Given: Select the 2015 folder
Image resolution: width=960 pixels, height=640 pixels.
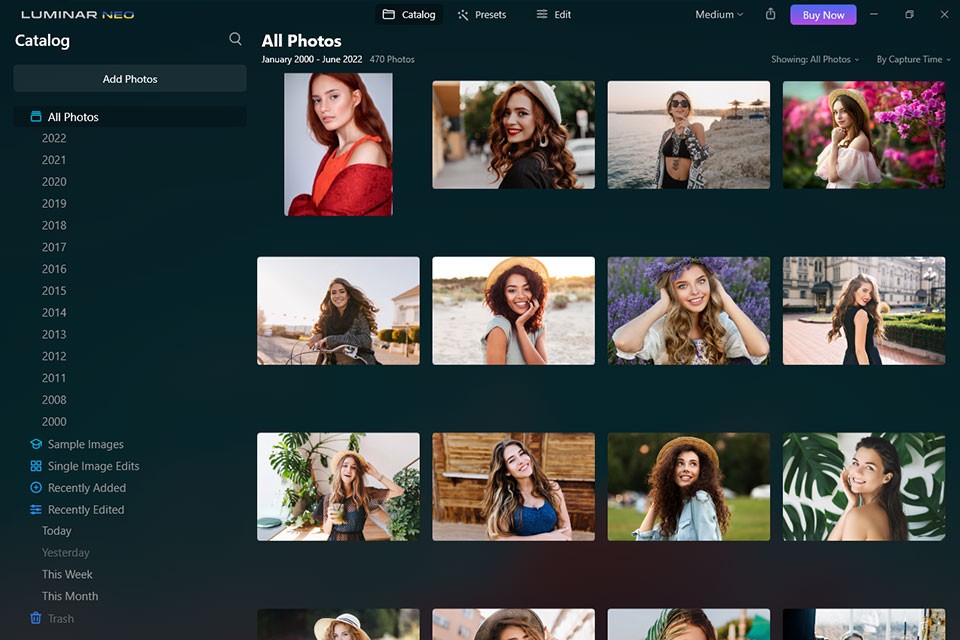Looking at the screenshot, I should click(x=54, y=291).
